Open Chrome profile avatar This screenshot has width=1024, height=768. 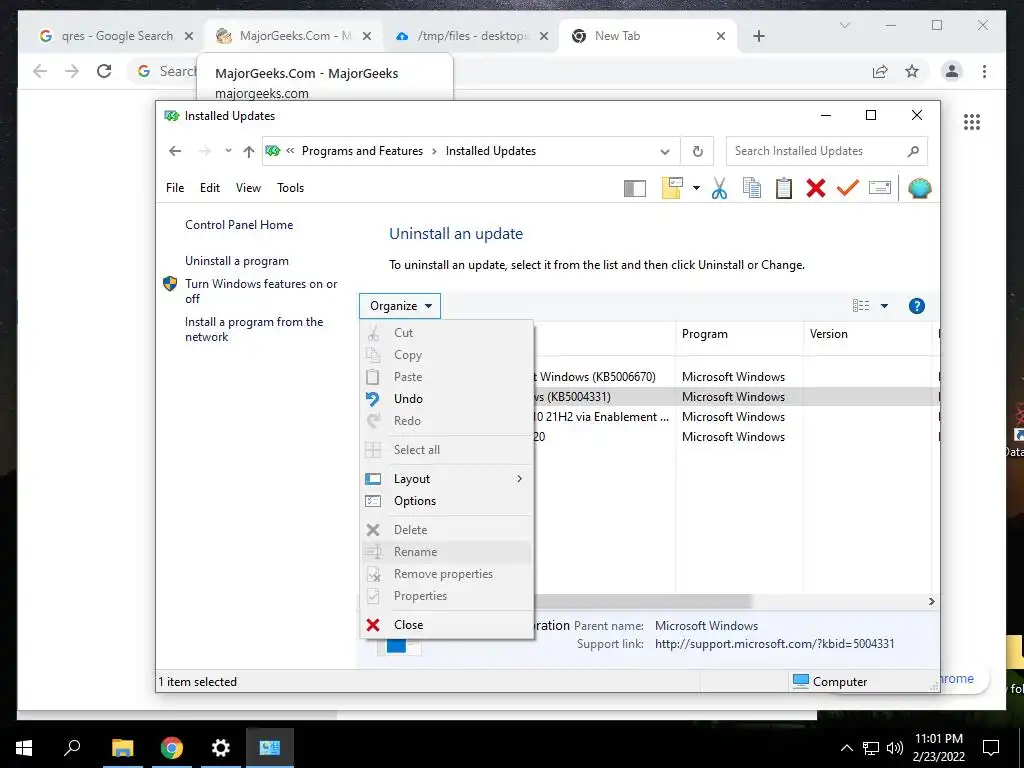(952, 71)
